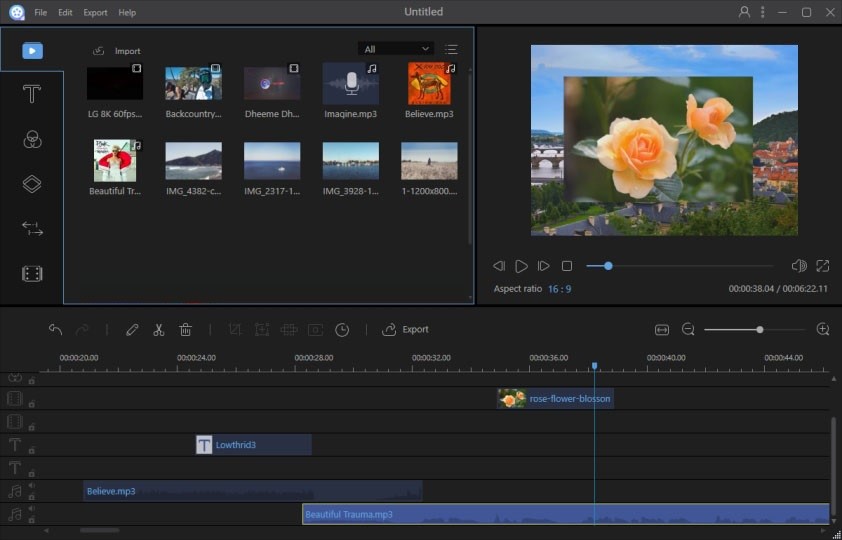Open the Media library tab
The height and width of the screenshot is (540, 842).
click(32, 50)
